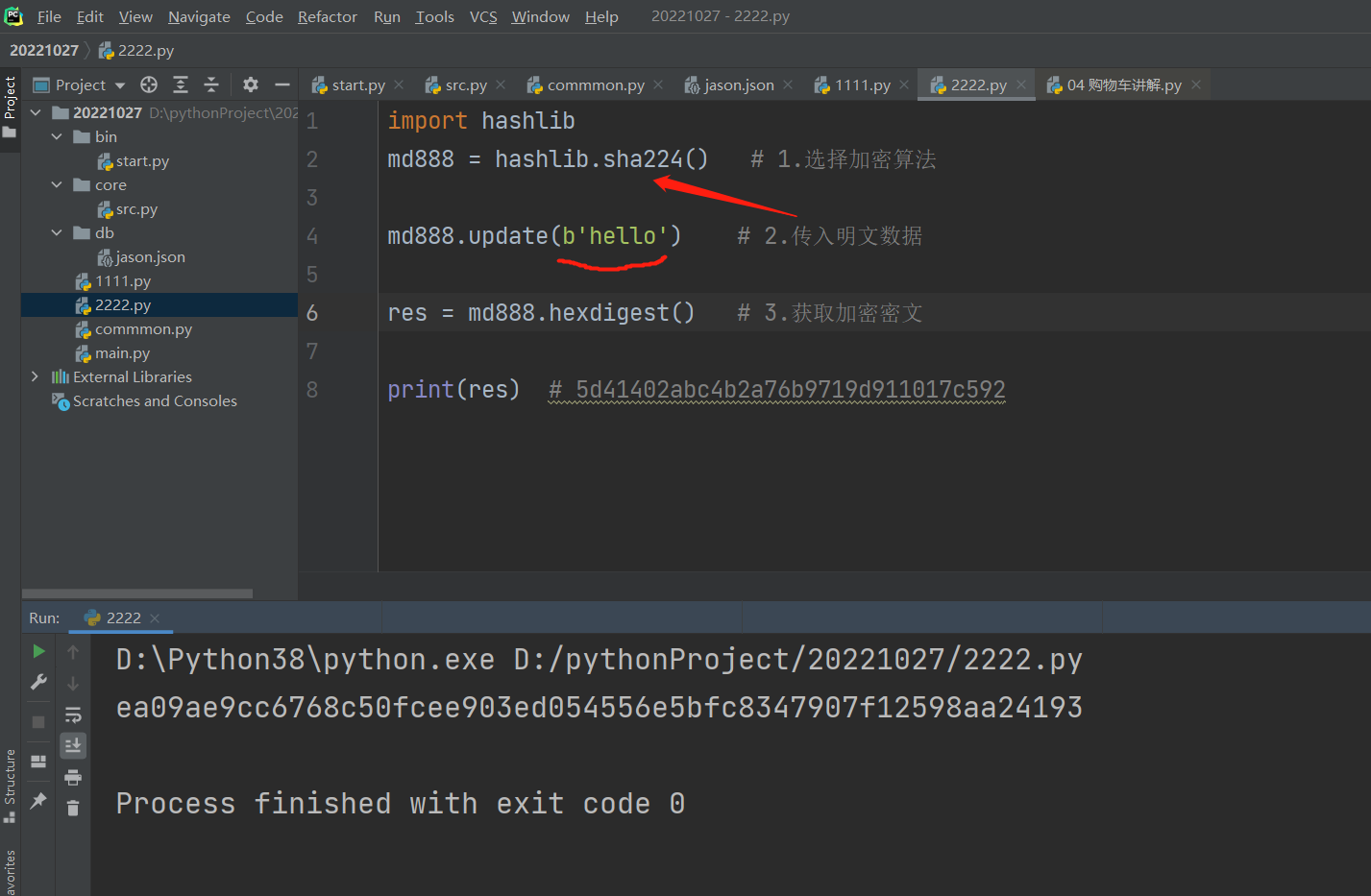Select jason.json in the project tree
1371x896 pixels.
coord(141,256)
